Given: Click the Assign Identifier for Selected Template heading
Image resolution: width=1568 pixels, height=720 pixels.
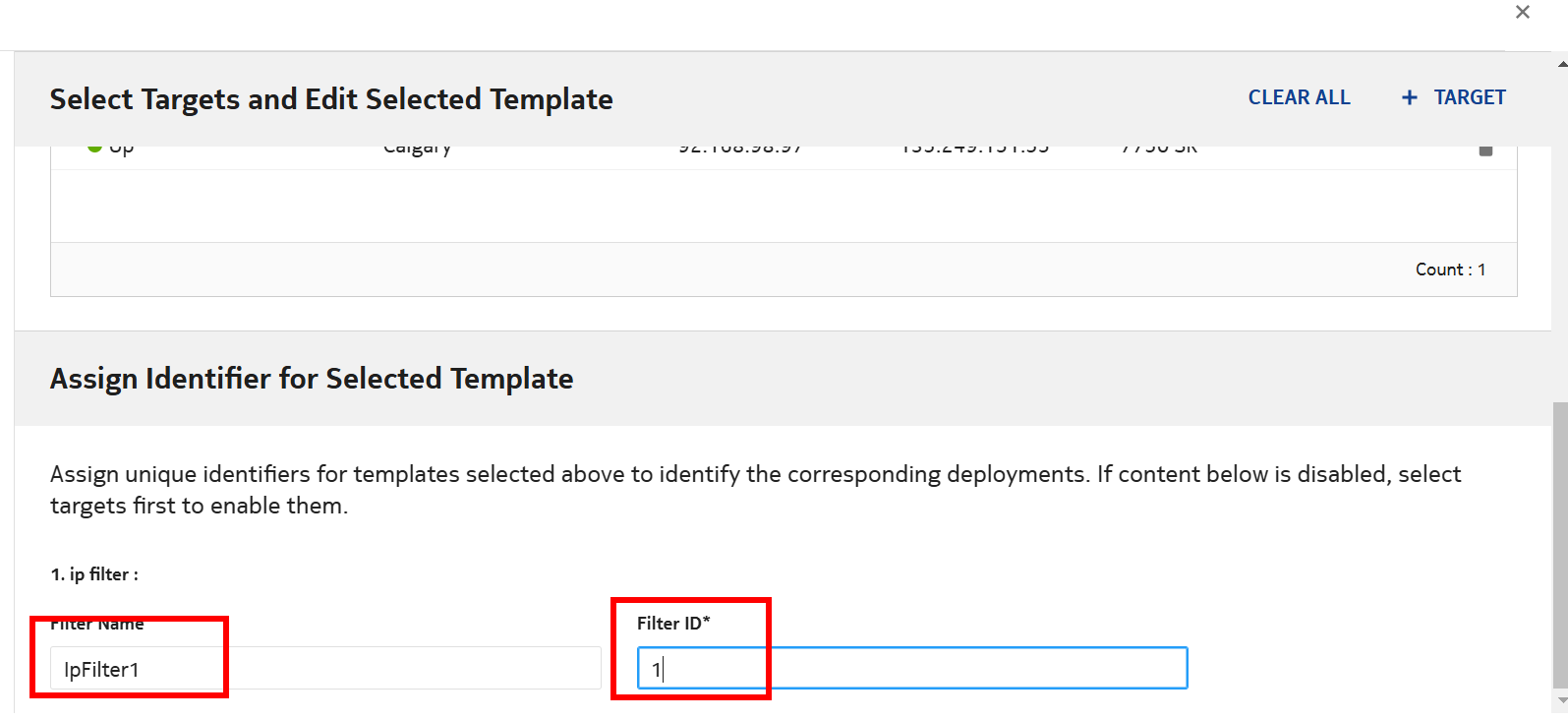Looking at the screenshot, I should pos(312,379).
